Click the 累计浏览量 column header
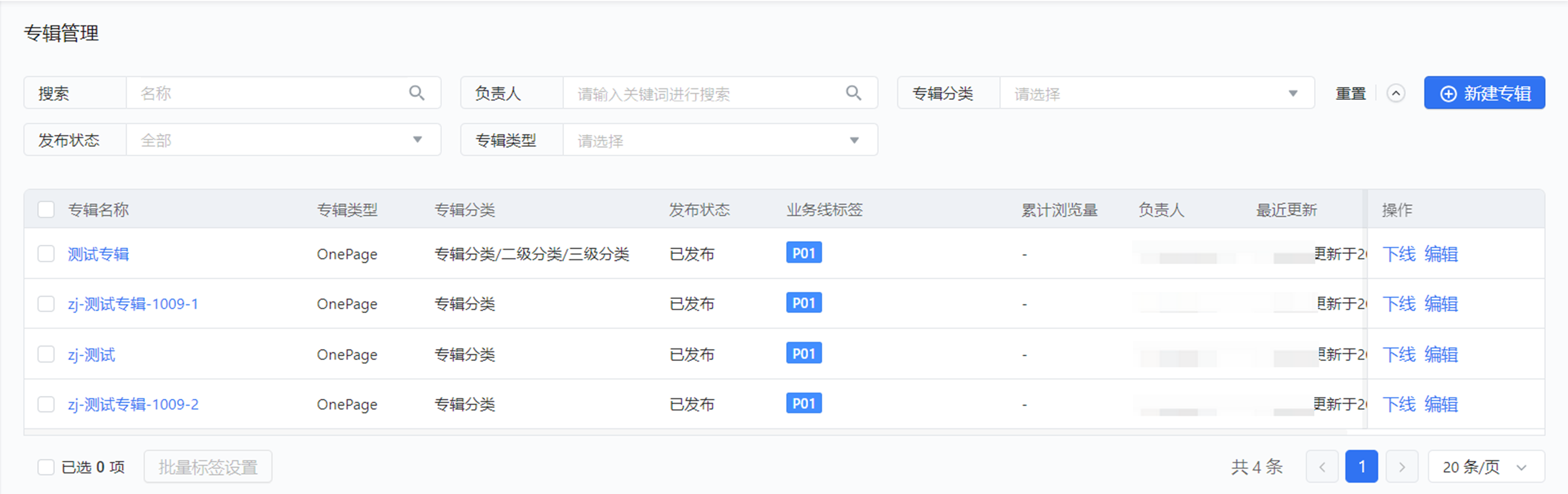Screen dimensions: 1568x494 point(1060,210)
